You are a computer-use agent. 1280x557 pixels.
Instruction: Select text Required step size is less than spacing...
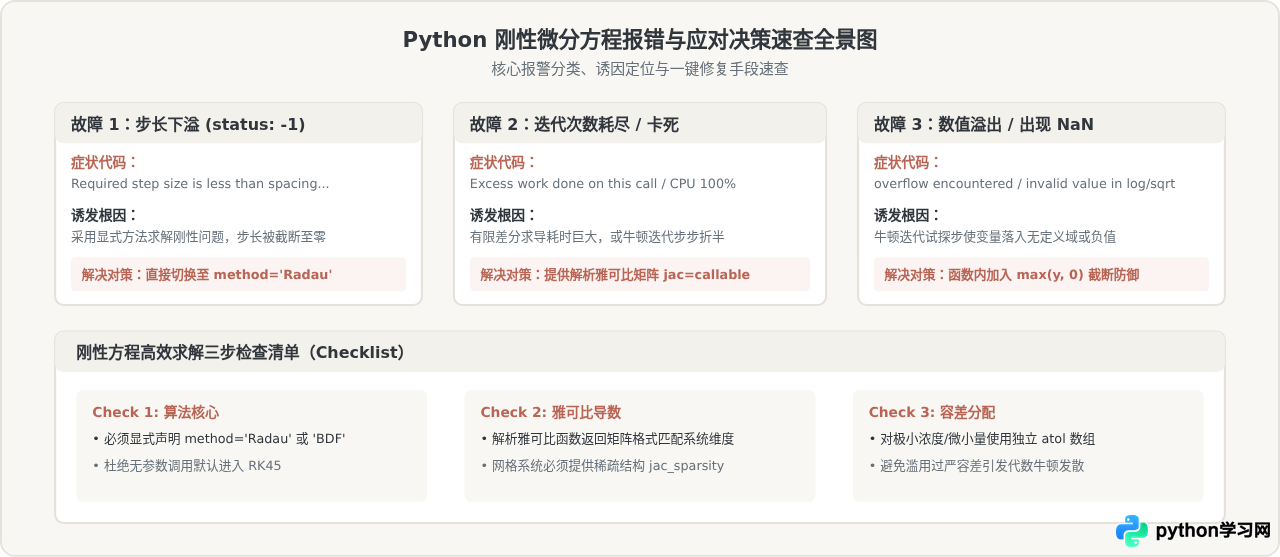(200, 184)
